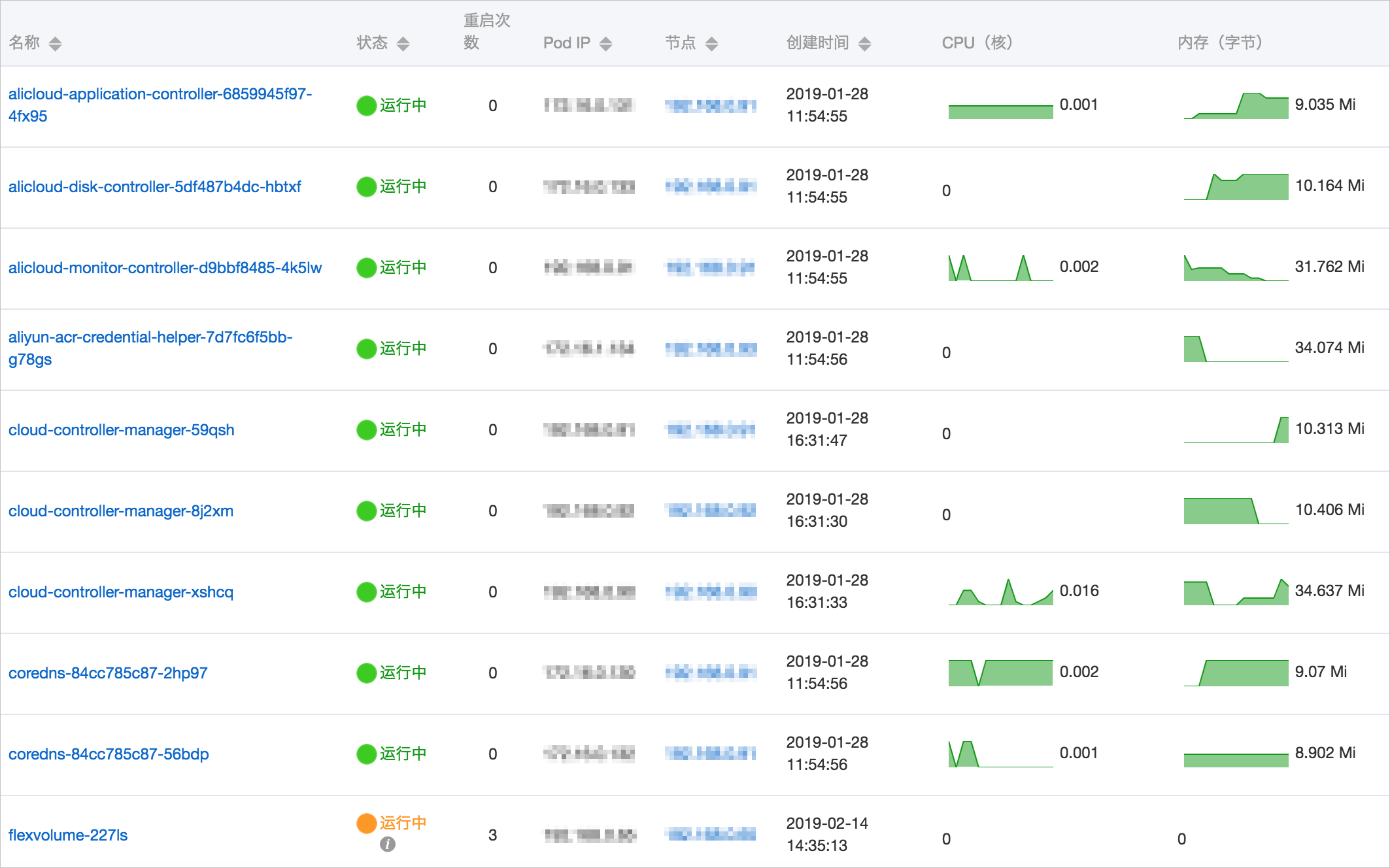Click memory sparkline showing 10.164 Mi
The image size is (1390, 868).
[1236, 187]
